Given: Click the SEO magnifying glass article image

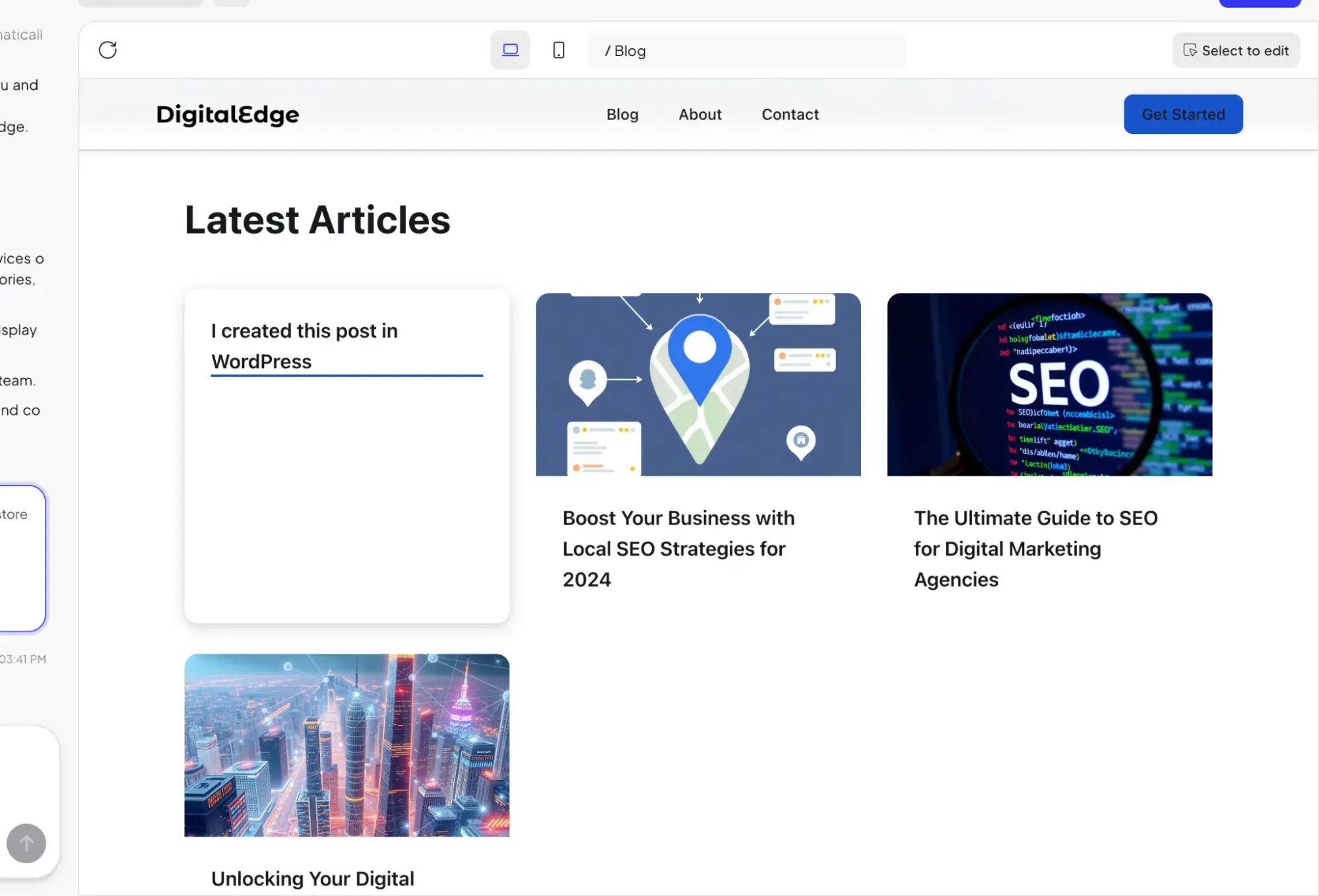Looking at the screenshot, I should tap(1049, 385).
